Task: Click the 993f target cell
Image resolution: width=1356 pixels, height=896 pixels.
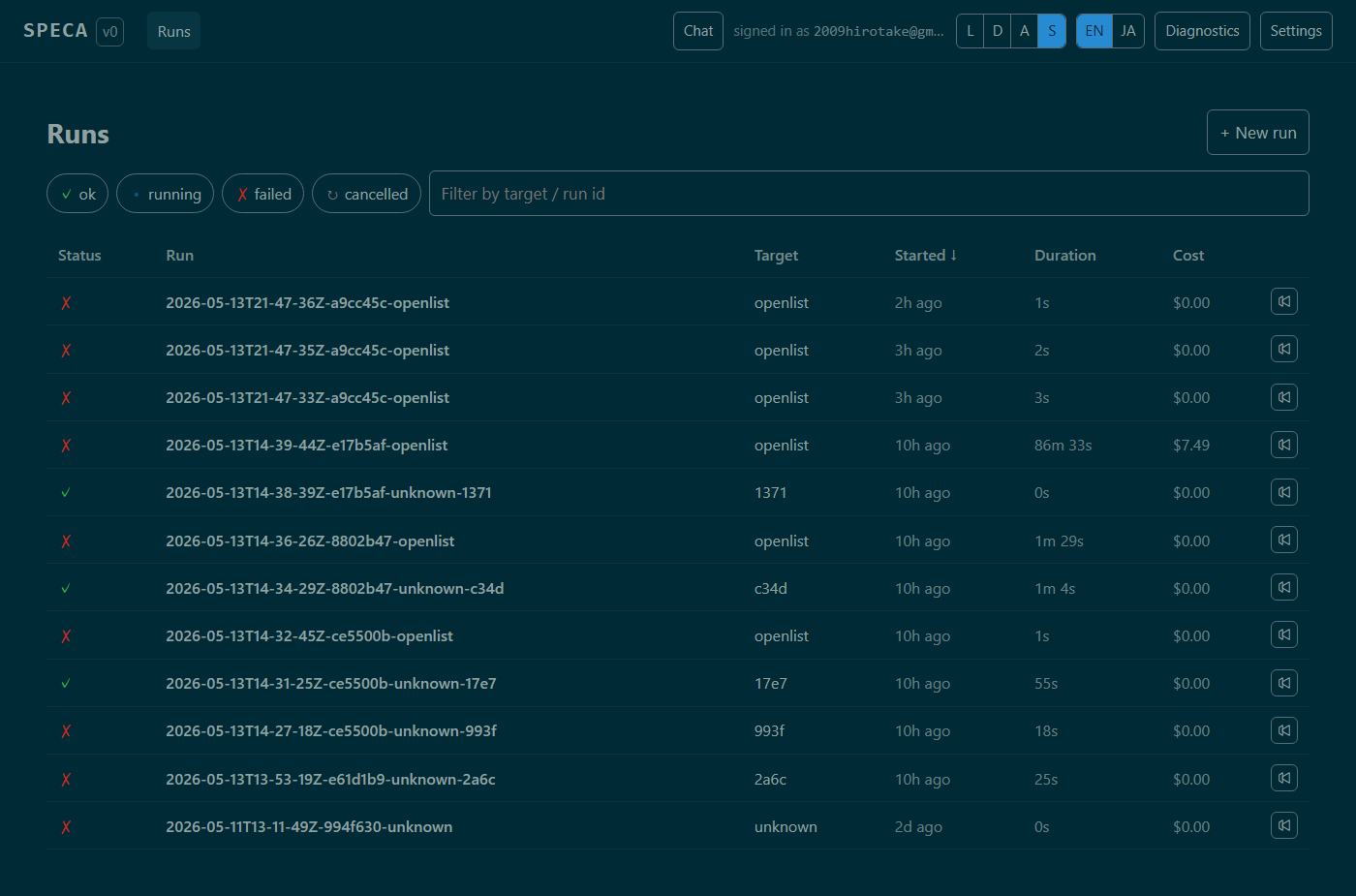Action: point(770,731)
